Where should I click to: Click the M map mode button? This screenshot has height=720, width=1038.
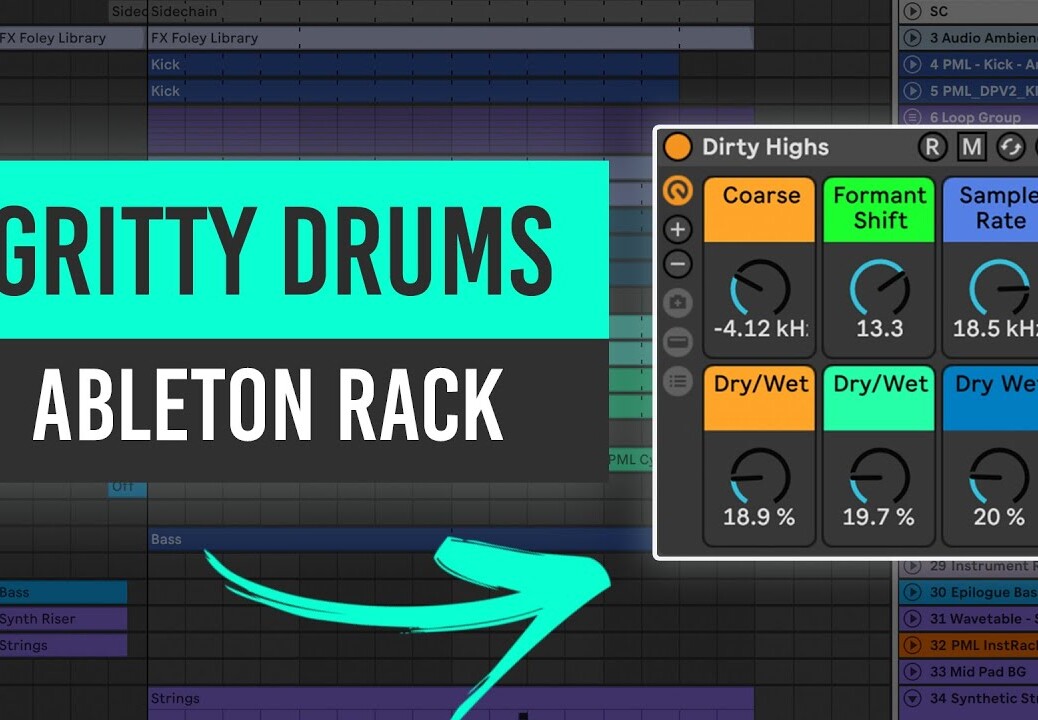coord(971,147)
